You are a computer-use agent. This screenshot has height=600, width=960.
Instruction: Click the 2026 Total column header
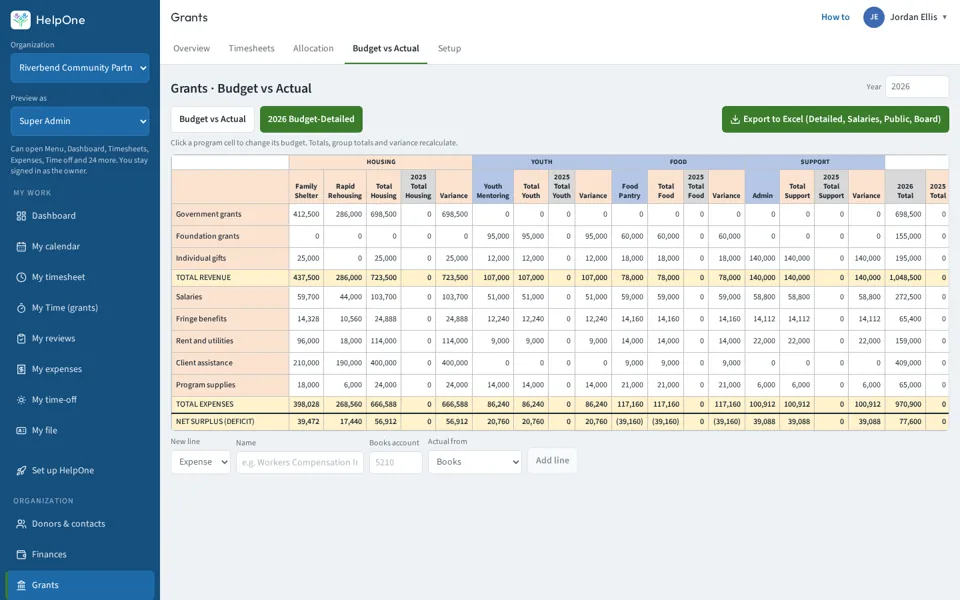click(905, 187)
